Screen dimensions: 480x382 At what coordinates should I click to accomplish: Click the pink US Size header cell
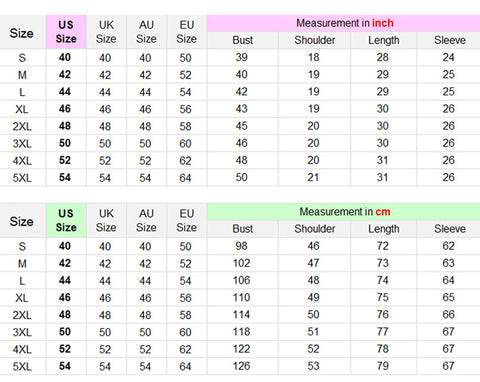pyautogui.click(x=66, y=32)
